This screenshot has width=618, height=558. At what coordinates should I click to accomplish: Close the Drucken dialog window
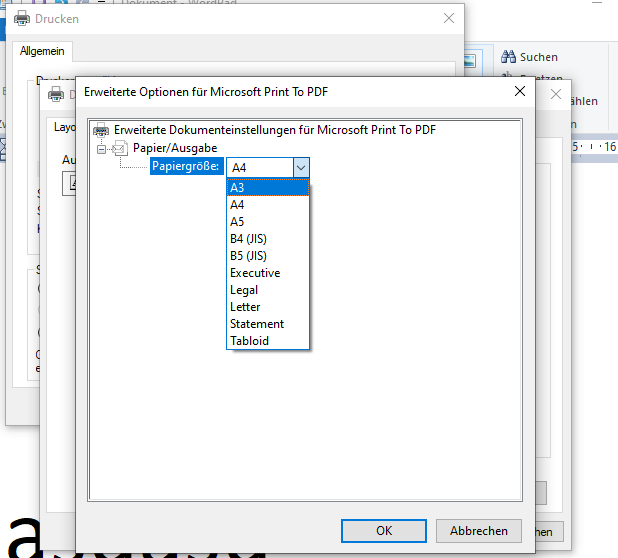449,18
